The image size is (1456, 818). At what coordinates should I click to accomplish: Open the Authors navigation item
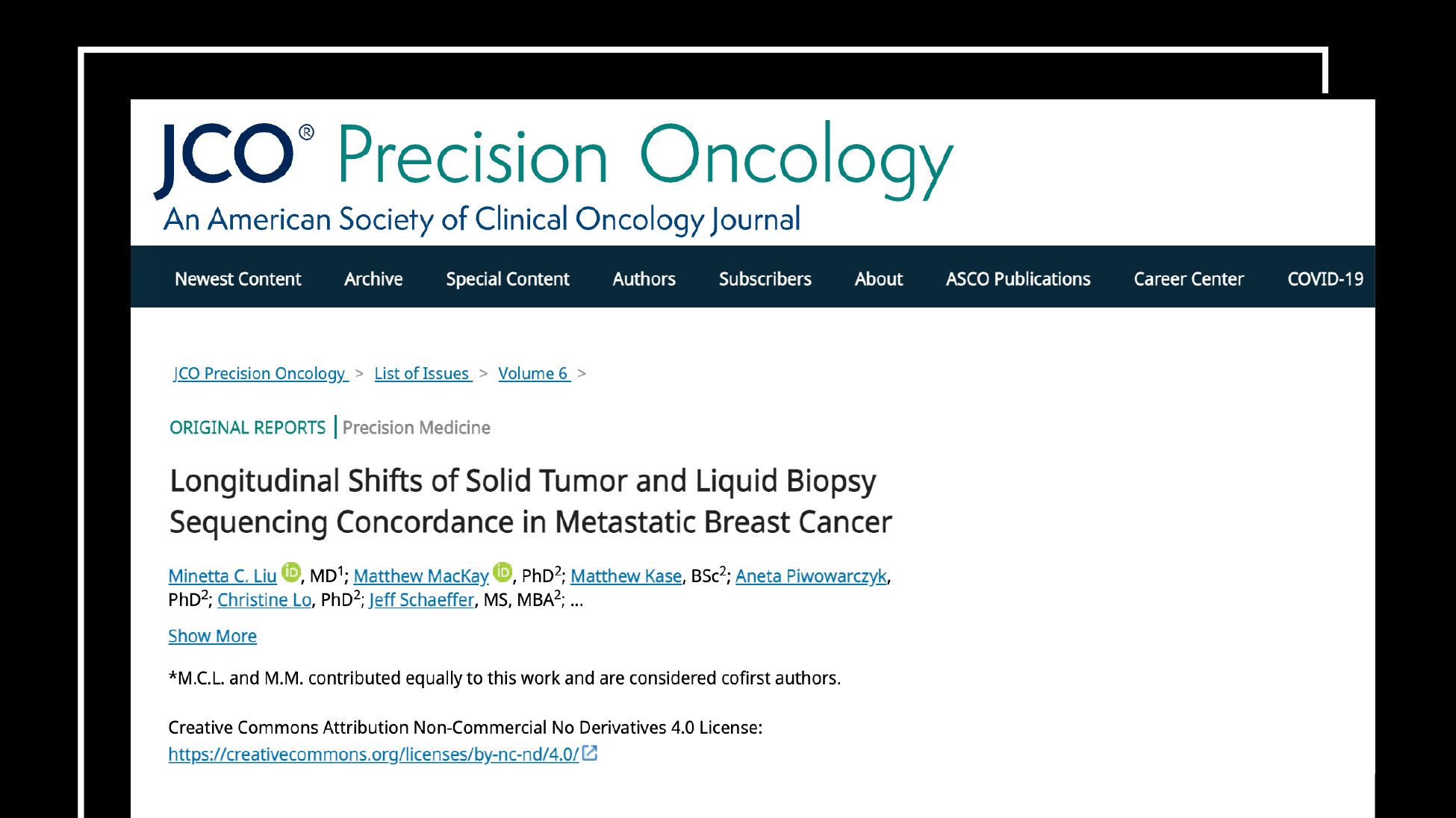click(x=644, y=278)
